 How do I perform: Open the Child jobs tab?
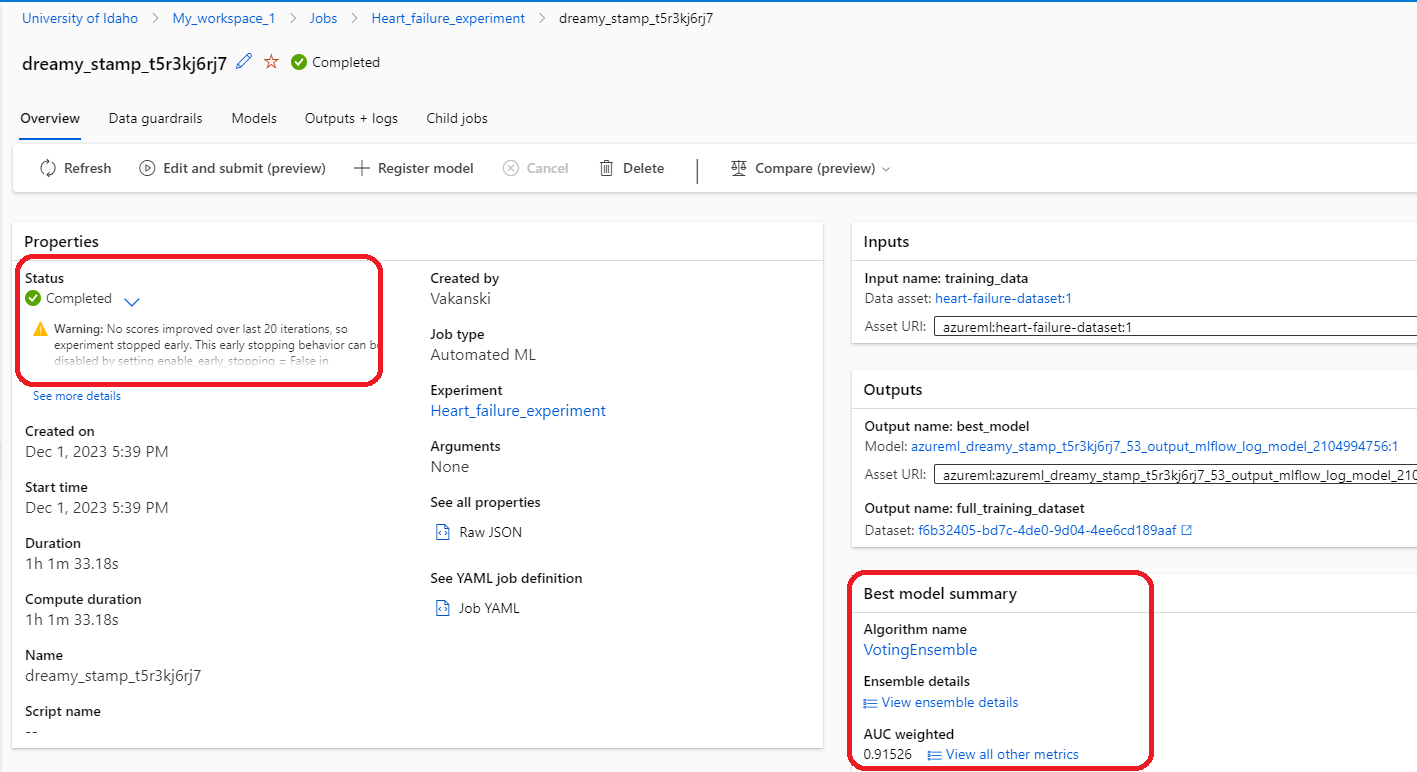[x=457, y=118]
